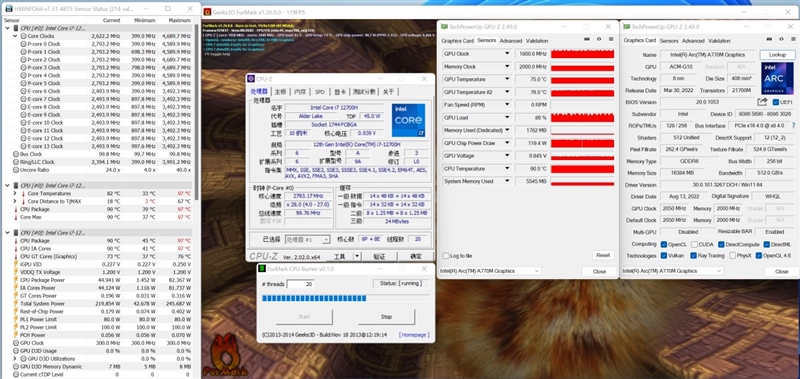
Task: Open the tools dropdown arrow in CPU-Z
Action: pyautogui.click(x=357, y=256)
